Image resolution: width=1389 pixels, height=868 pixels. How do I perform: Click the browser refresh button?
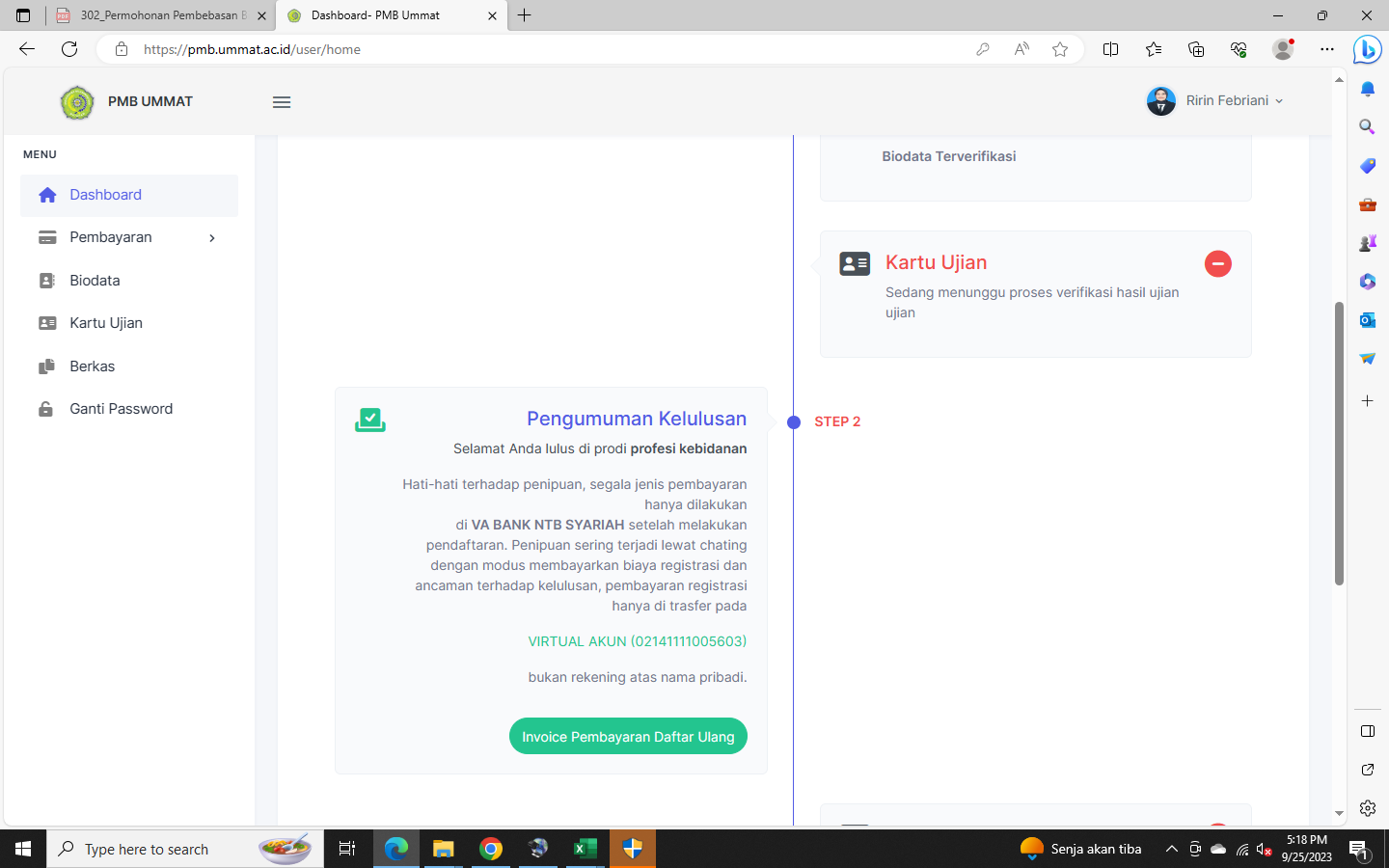point(69,49)
